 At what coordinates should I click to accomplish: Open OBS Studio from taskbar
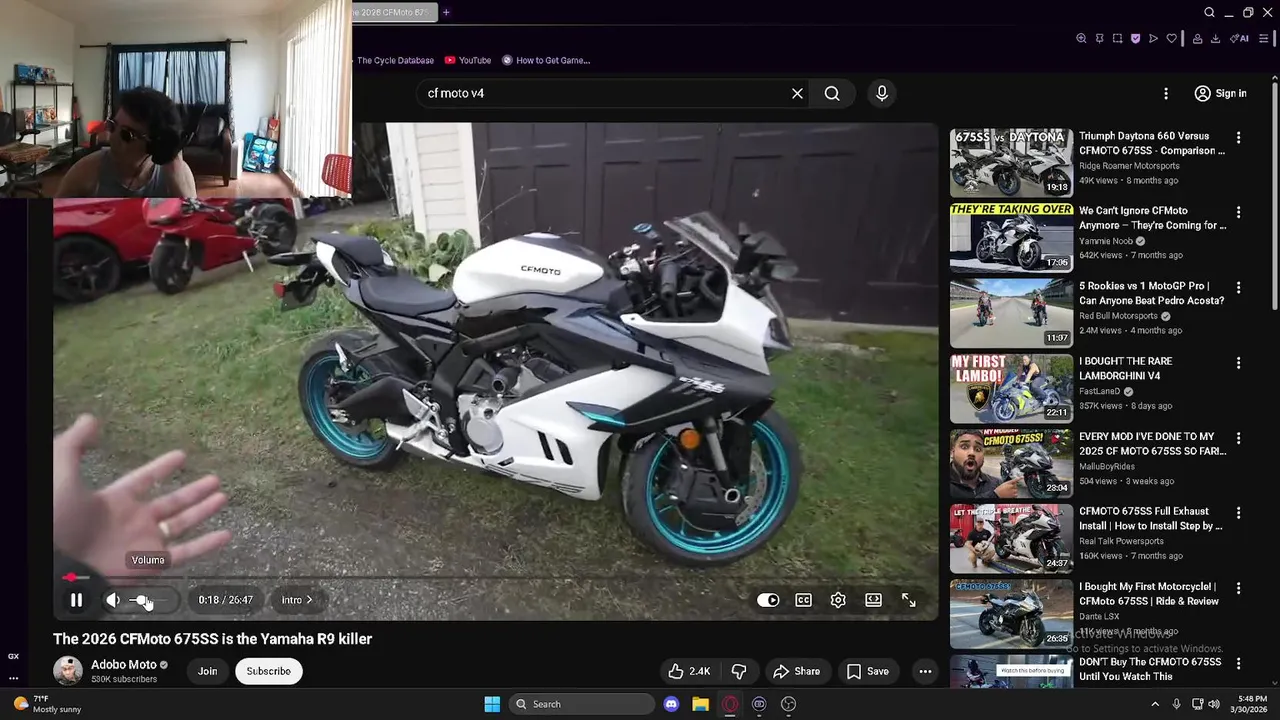pos(788,704)
